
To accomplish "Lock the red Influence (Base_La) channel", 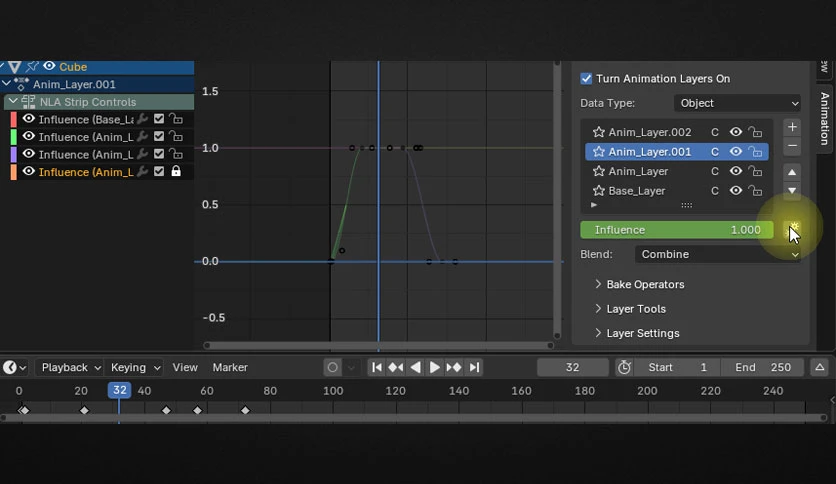I will (176, 119).
